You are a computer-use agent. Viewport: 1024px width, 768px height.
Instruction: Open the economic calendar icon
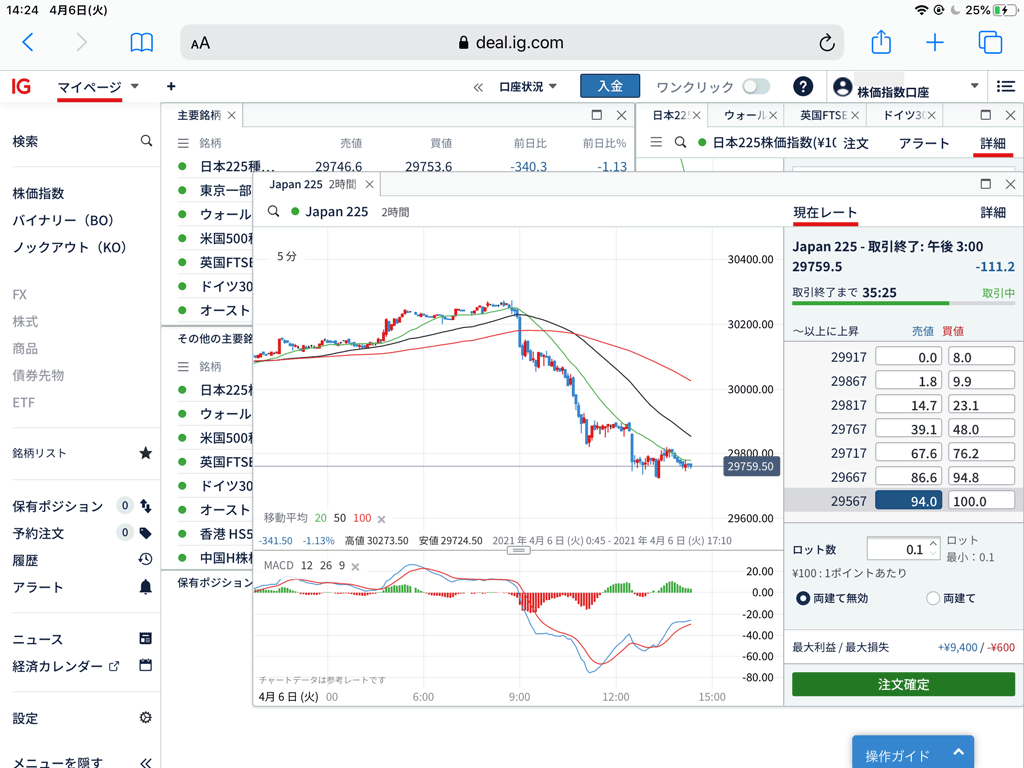[146, 665]
